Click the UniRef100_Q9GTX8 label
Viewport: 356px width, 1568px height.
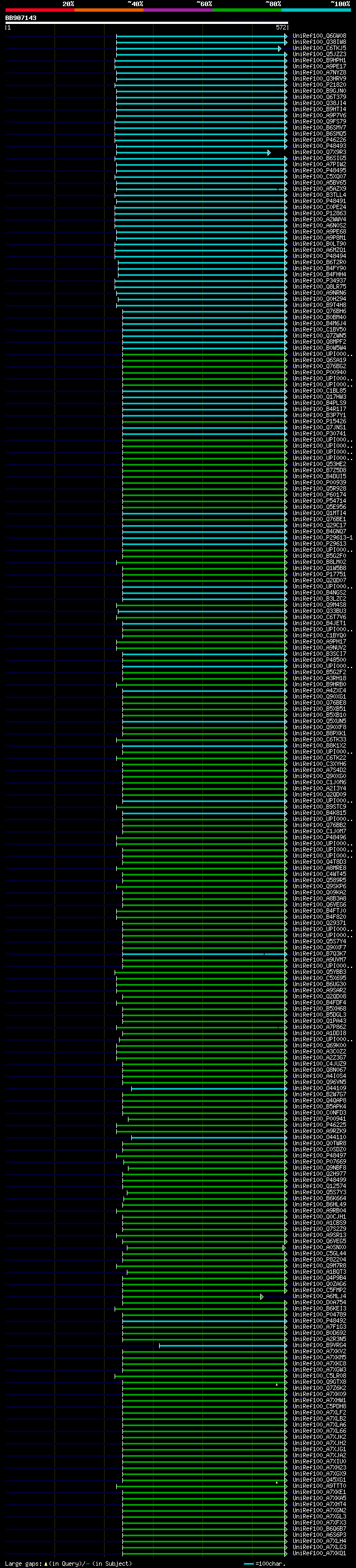click(x=319, y=1382)
